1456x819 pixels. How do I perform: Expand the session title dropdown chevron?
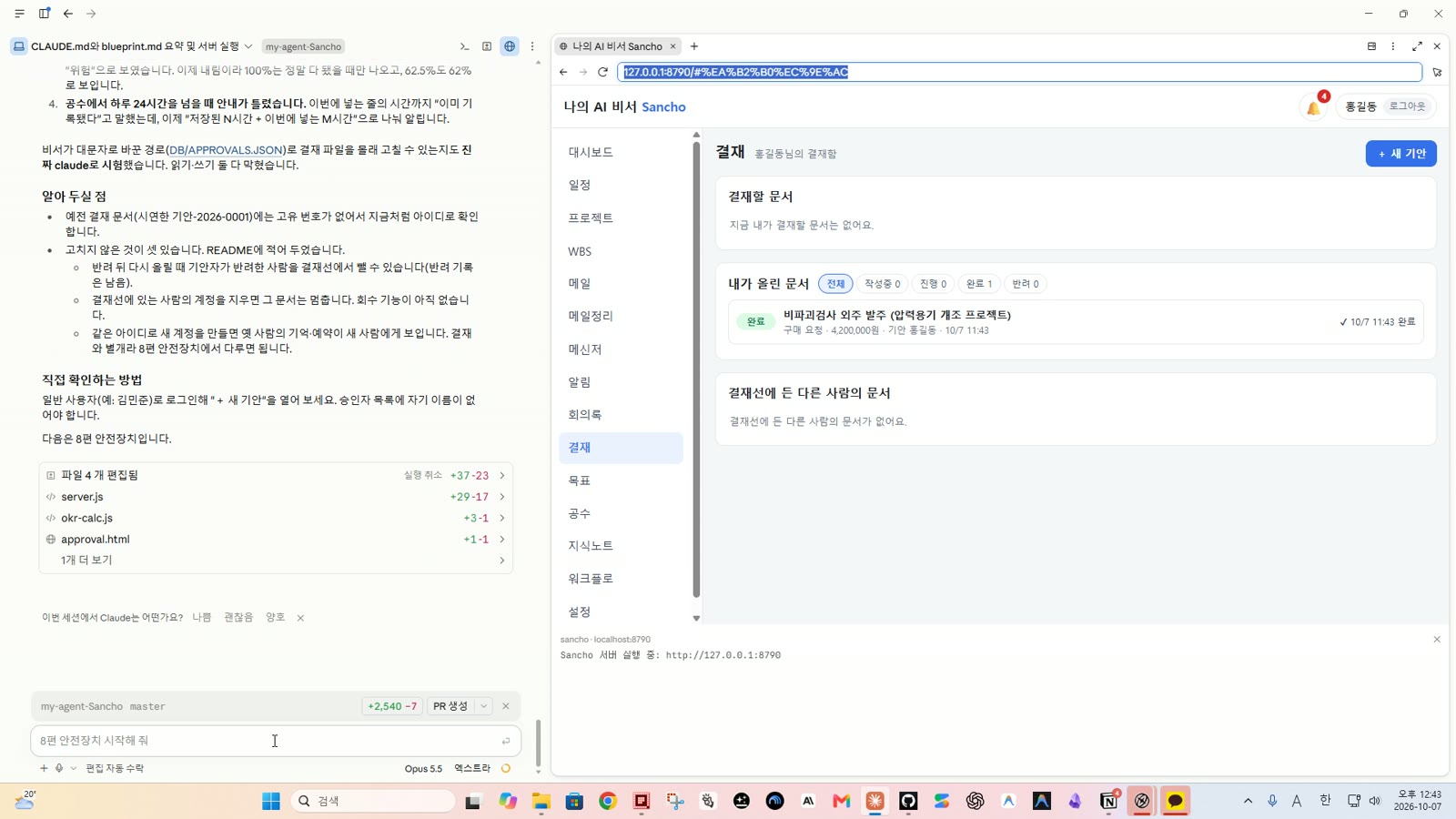pyautogui.click(x=248, y=46)
